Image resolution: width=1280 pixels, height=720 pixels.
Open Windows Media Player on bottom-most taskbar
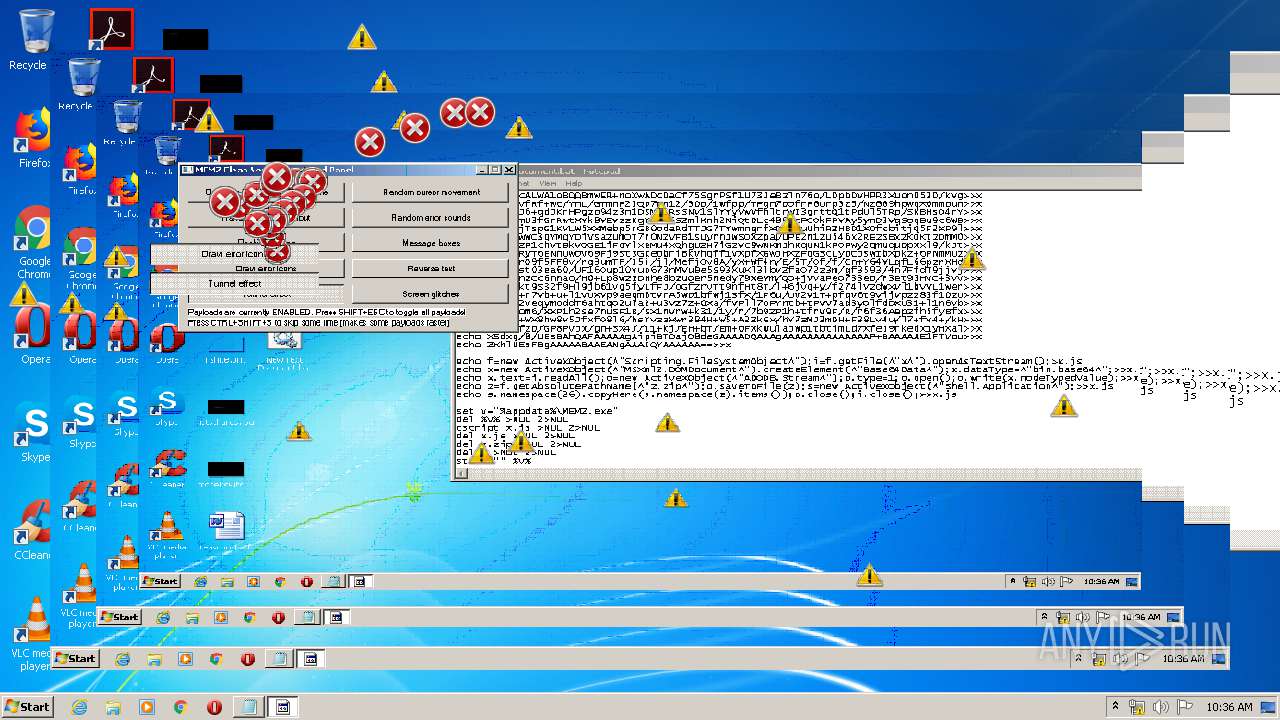[147, 707]
